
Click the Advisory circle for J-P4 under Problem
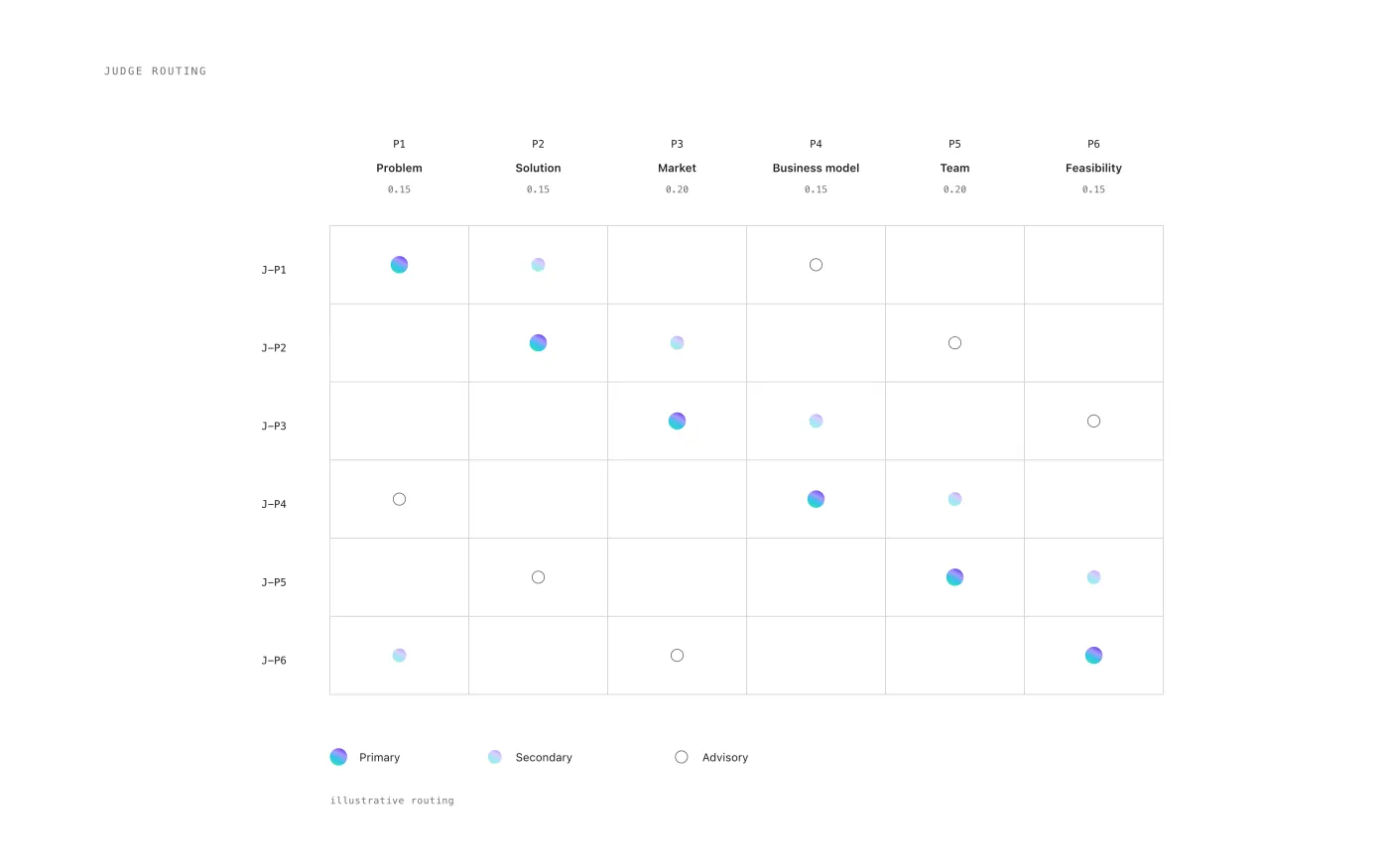(399, 499)
